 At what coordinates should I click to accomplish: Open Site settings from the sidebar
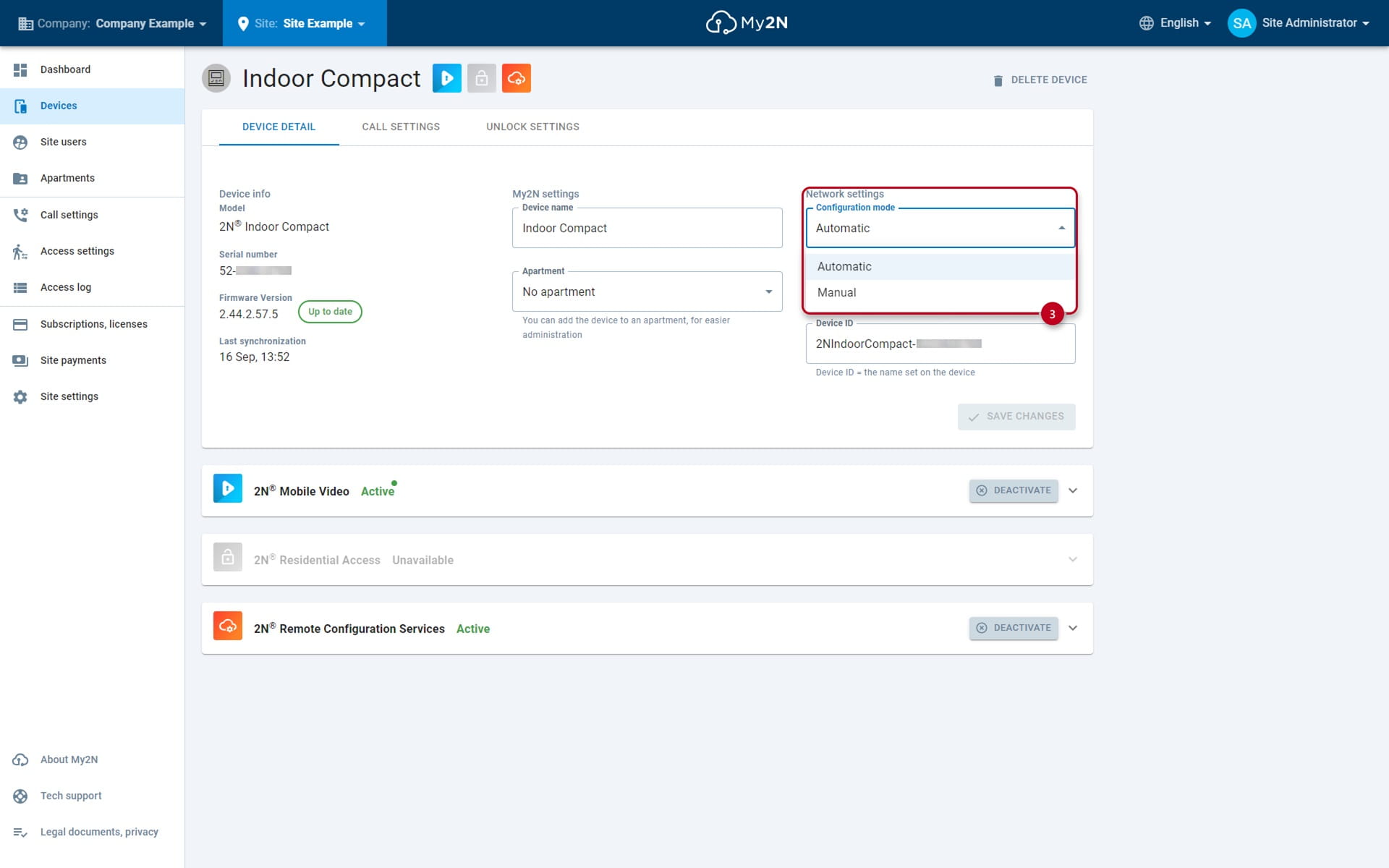point(92,396)
